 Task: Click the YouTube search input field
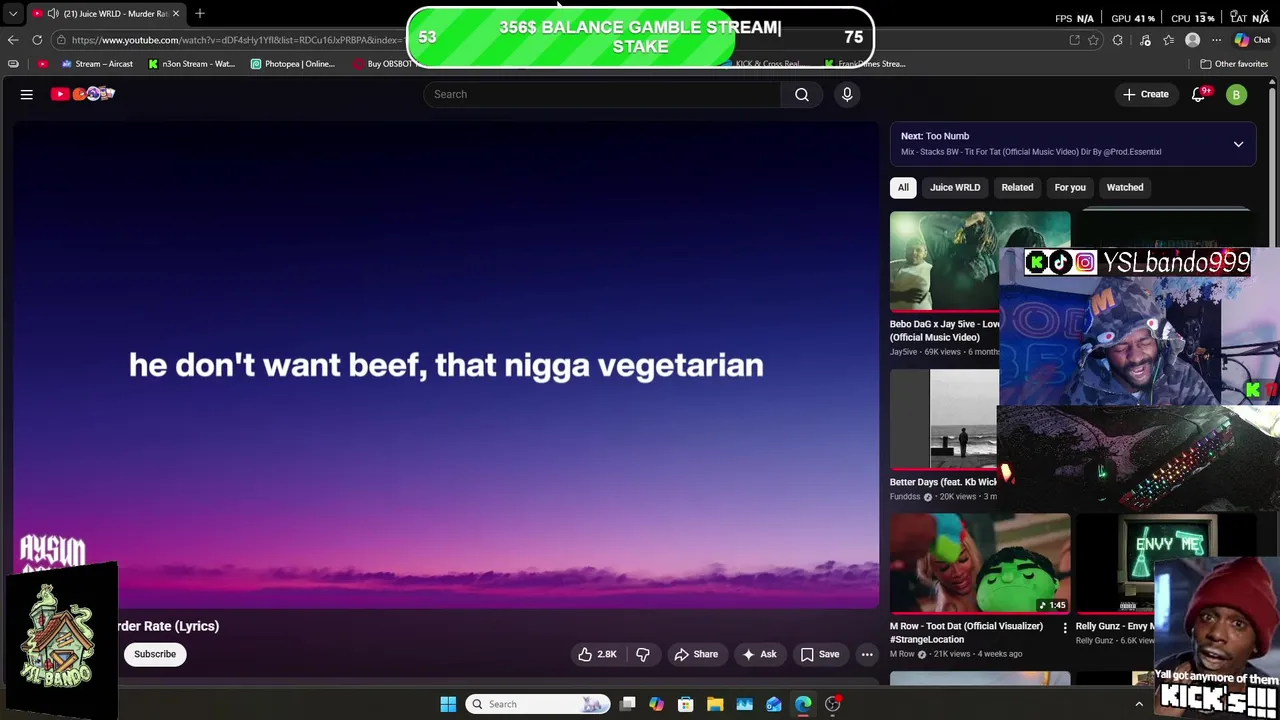coord(601,94)
